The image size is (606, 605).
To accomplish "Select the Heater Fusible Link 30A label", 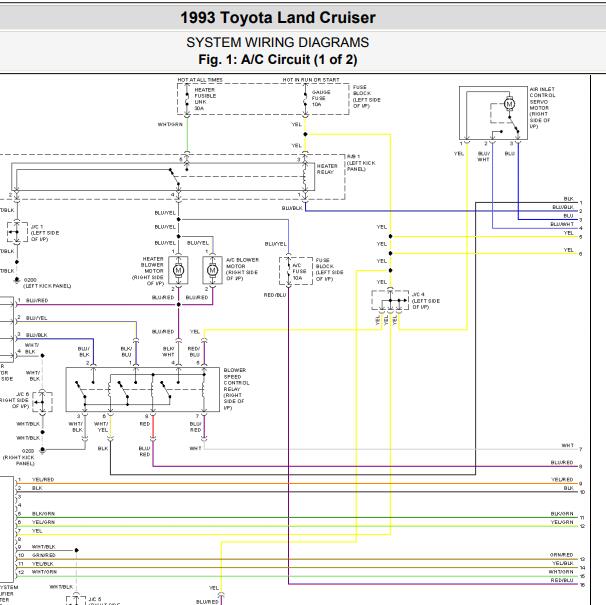I will pyautogui.click(x=205, y=99).
